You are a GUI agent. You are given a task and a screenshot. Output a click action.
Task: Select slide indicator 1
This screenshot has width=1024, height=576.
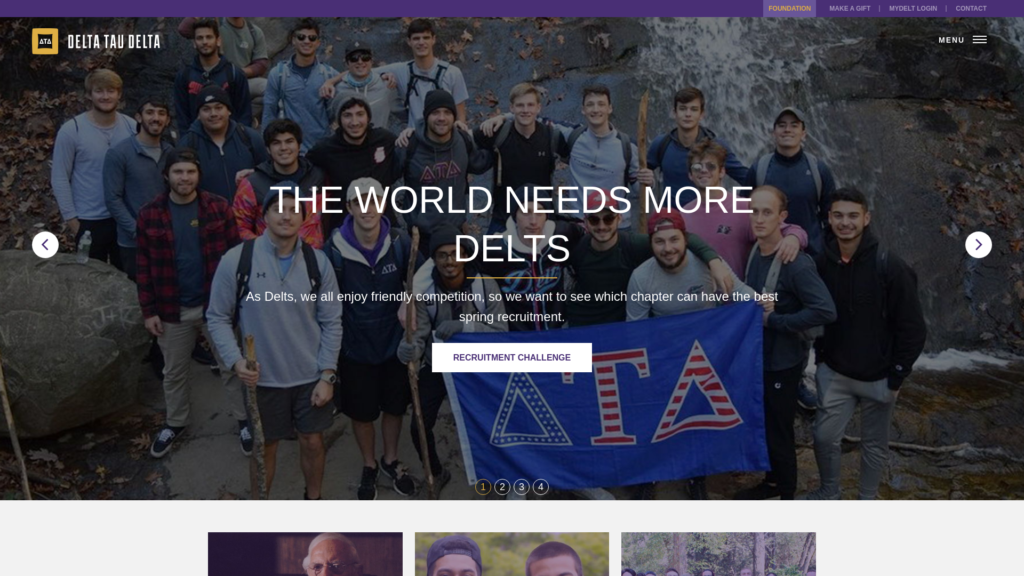click(x=483, y=487)
